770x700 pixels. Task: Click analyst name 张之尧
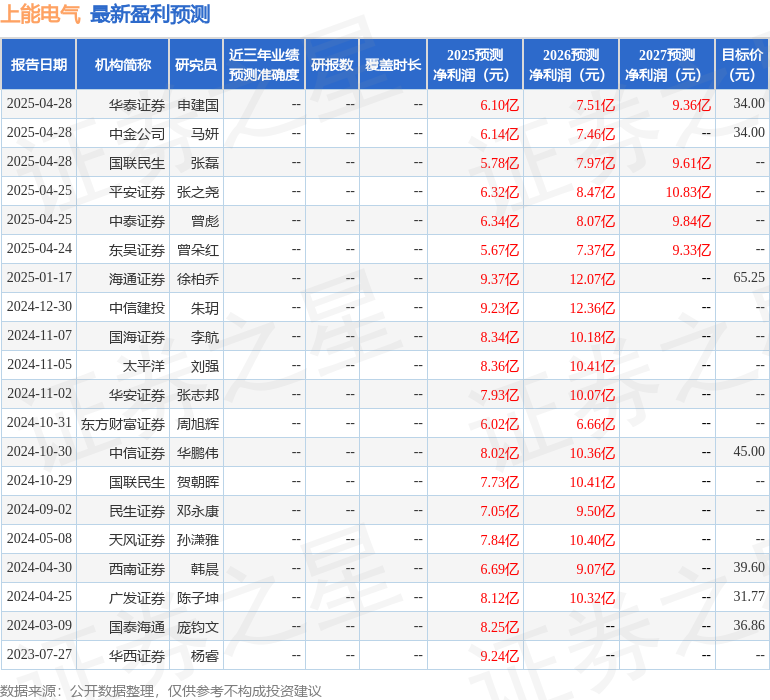pos(198,191)
